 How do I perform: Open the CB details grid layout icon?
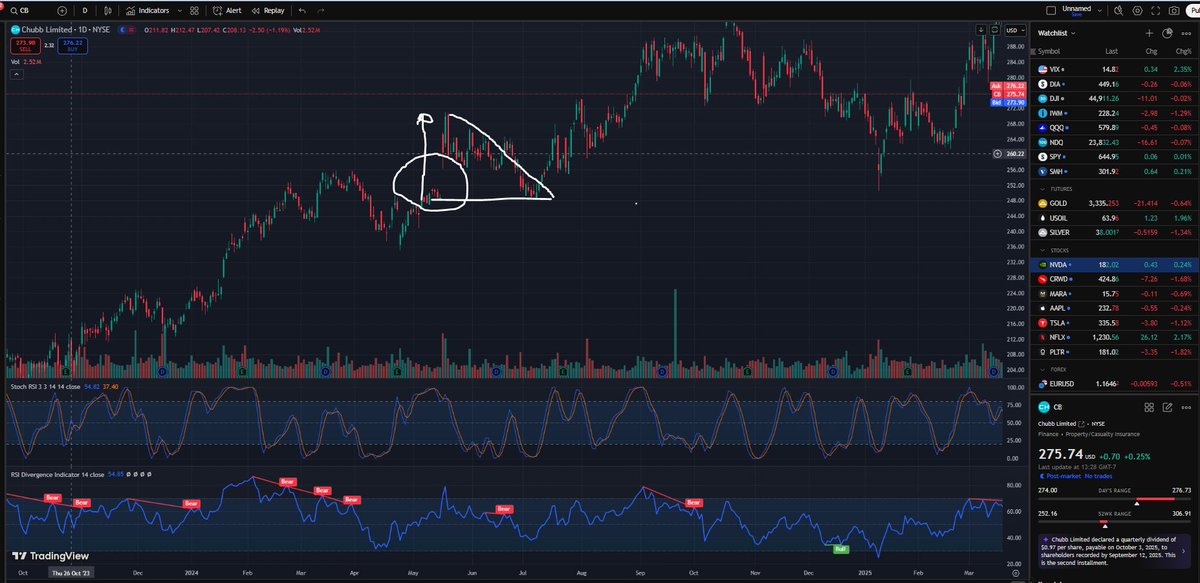pos(1149,407)
